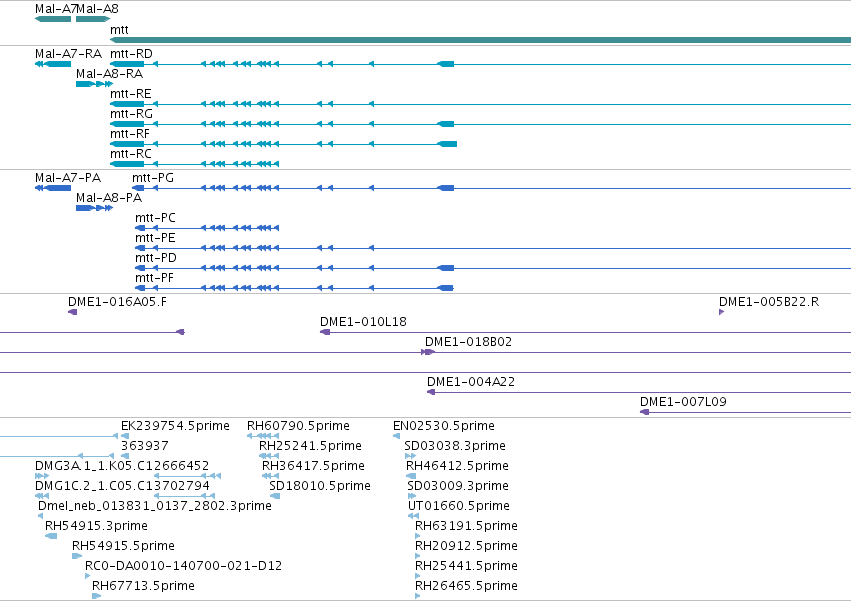Click the mtt-RE transcript label
The height and width of the screenshot is (601, 851).
coord(131,94)
